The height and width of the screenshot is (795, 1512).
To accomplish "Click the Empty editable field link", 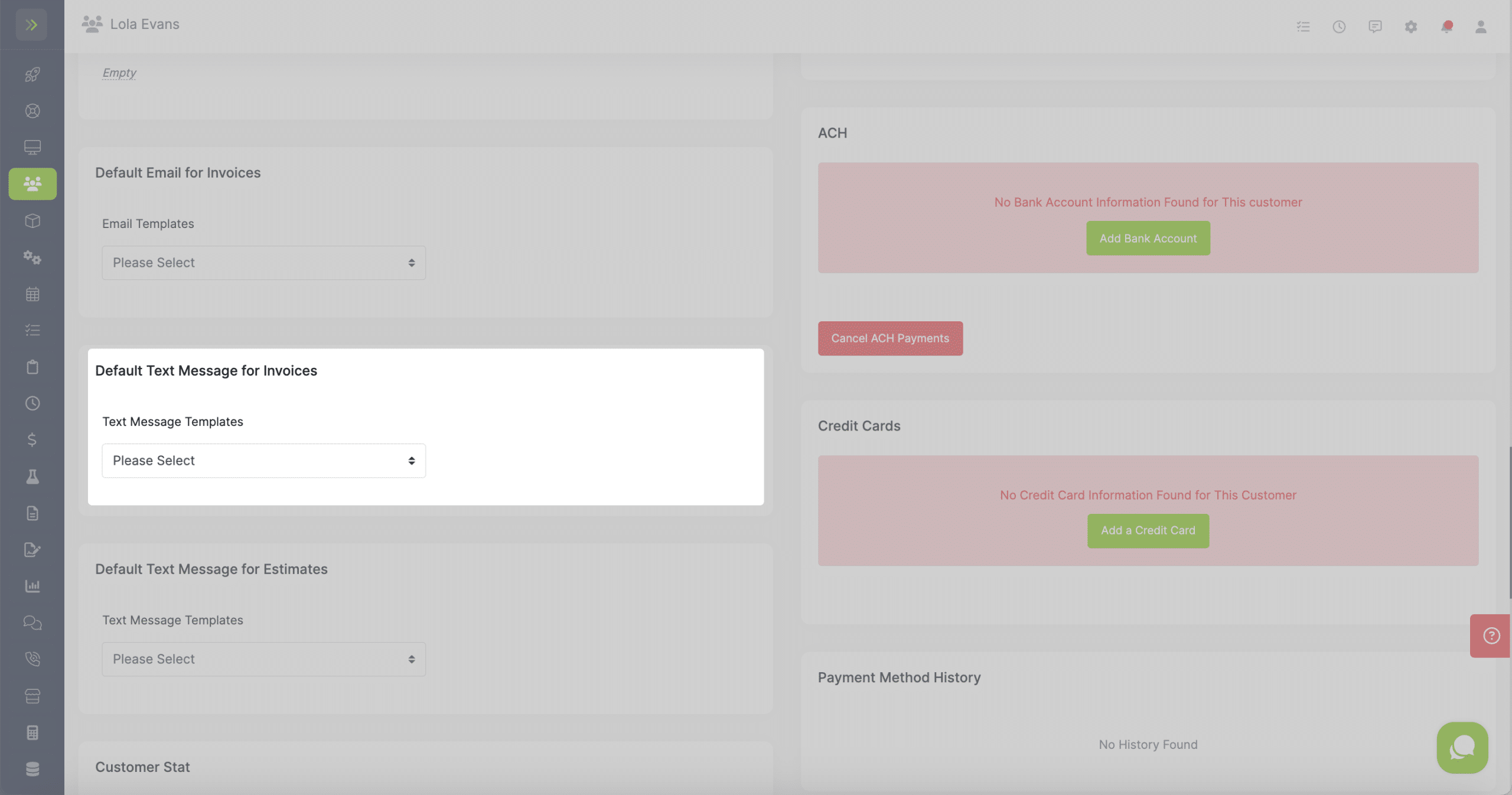I will coord(119,73).
